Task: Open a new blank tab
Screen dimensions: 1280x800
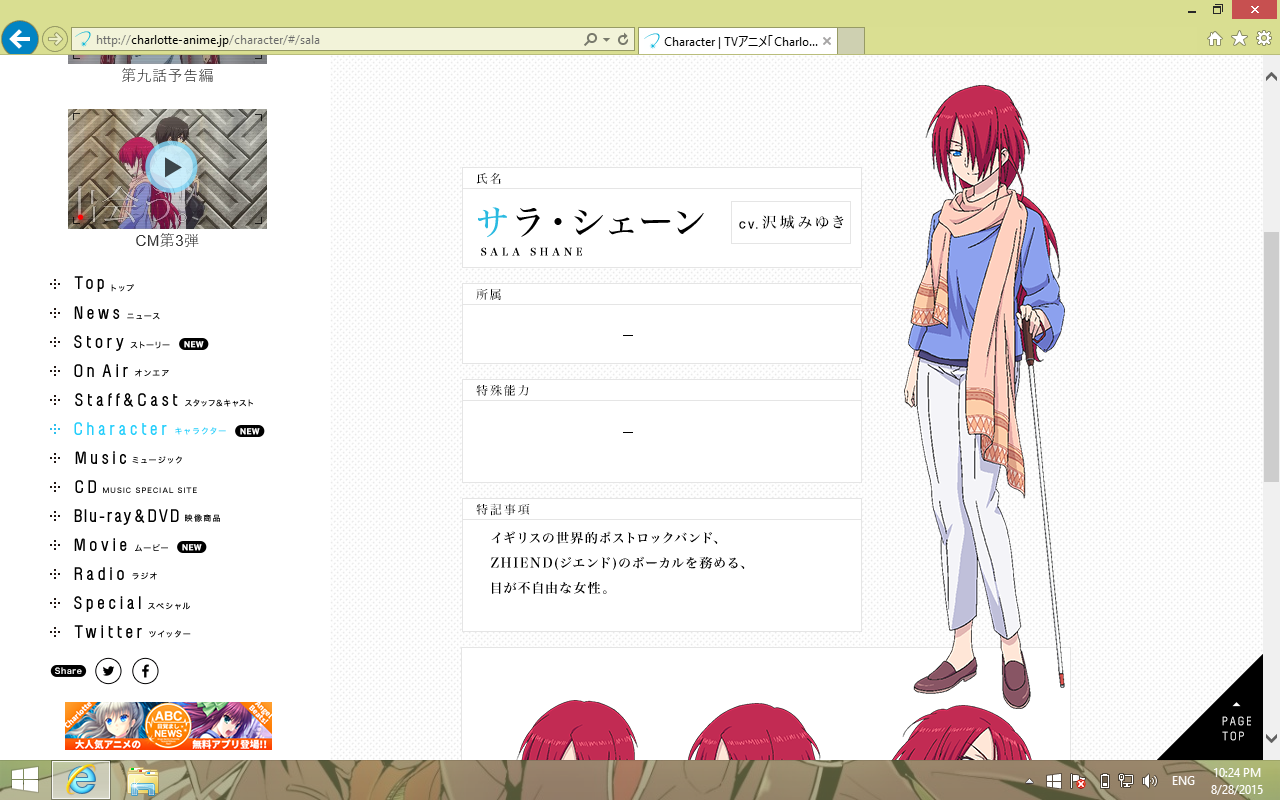Action: [x=851, y=41]
